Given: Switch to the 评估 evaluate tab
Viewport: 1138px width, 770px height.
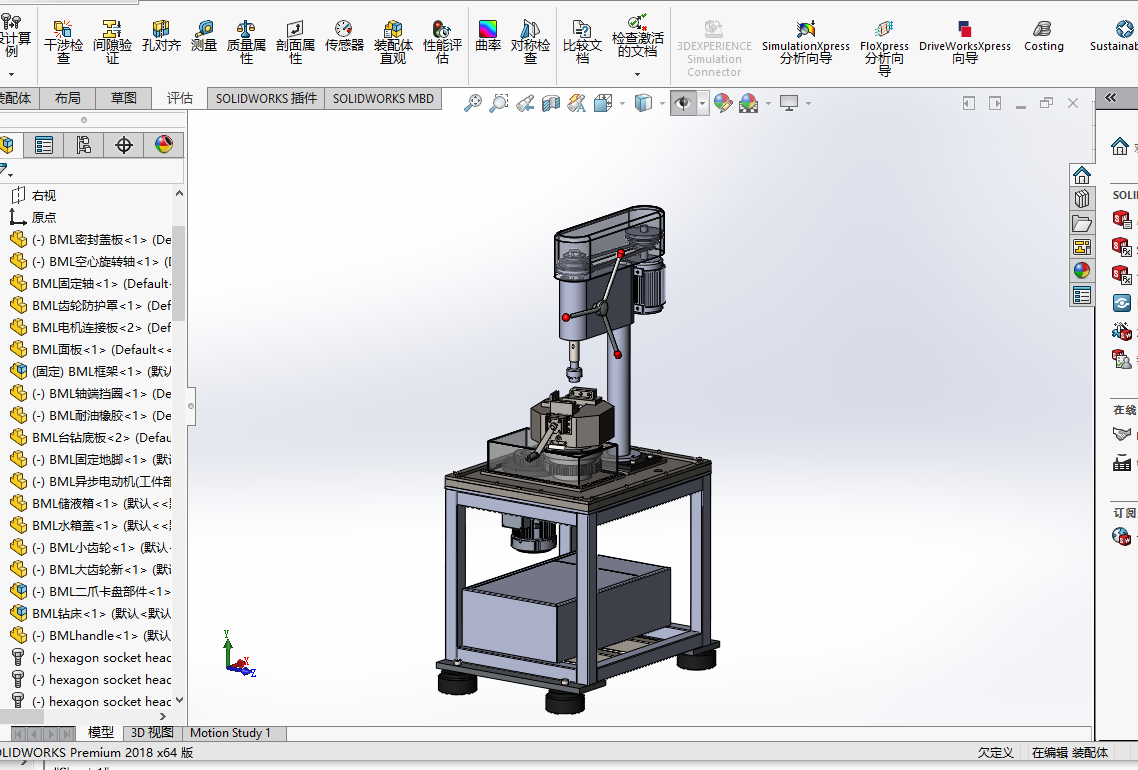Looking at the screenshot, I should (179, 98).
